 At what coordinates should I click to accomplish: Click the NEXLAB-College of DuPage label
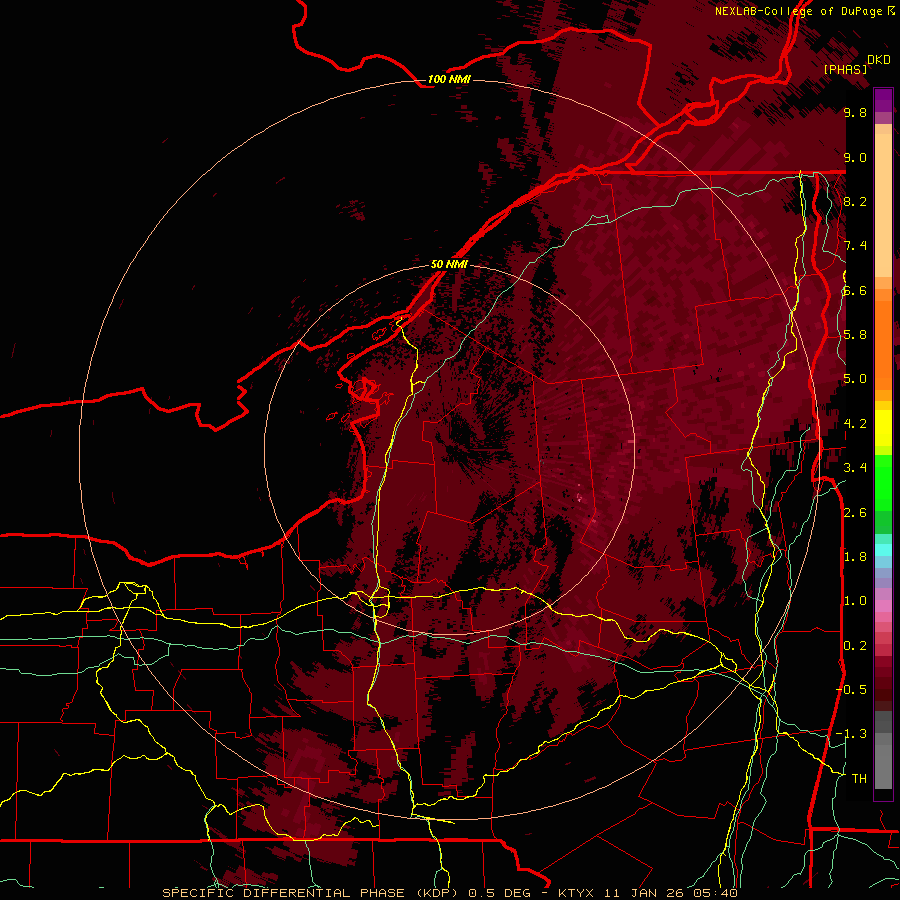(798, 11)
